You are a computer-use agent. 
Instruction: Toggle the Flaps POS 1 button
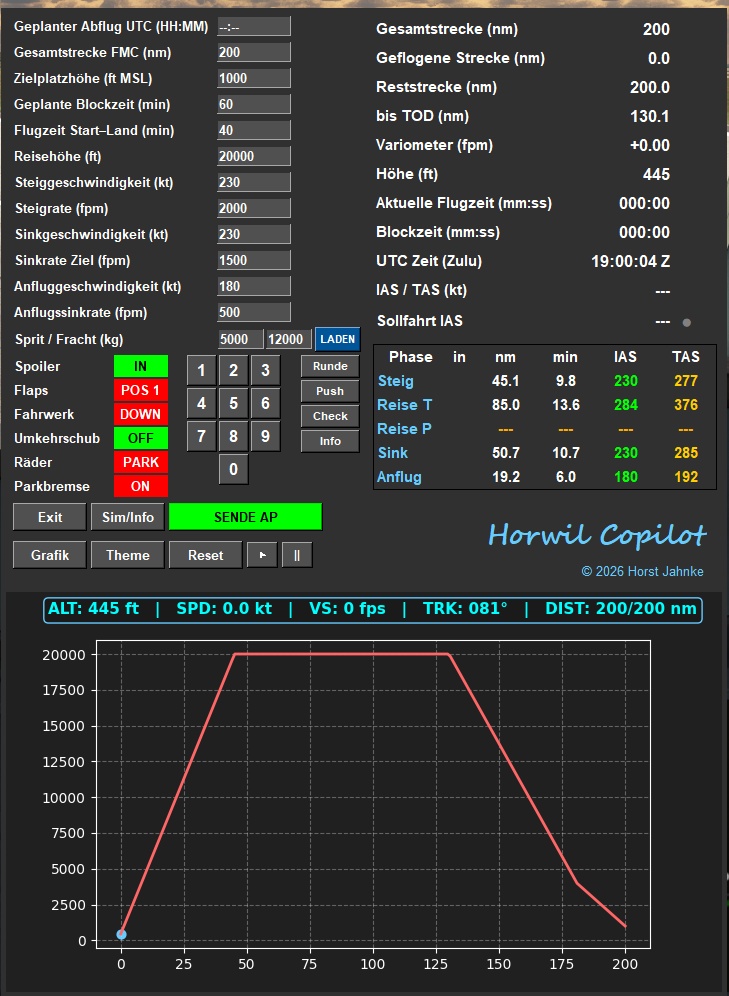[x=140, y=390]
